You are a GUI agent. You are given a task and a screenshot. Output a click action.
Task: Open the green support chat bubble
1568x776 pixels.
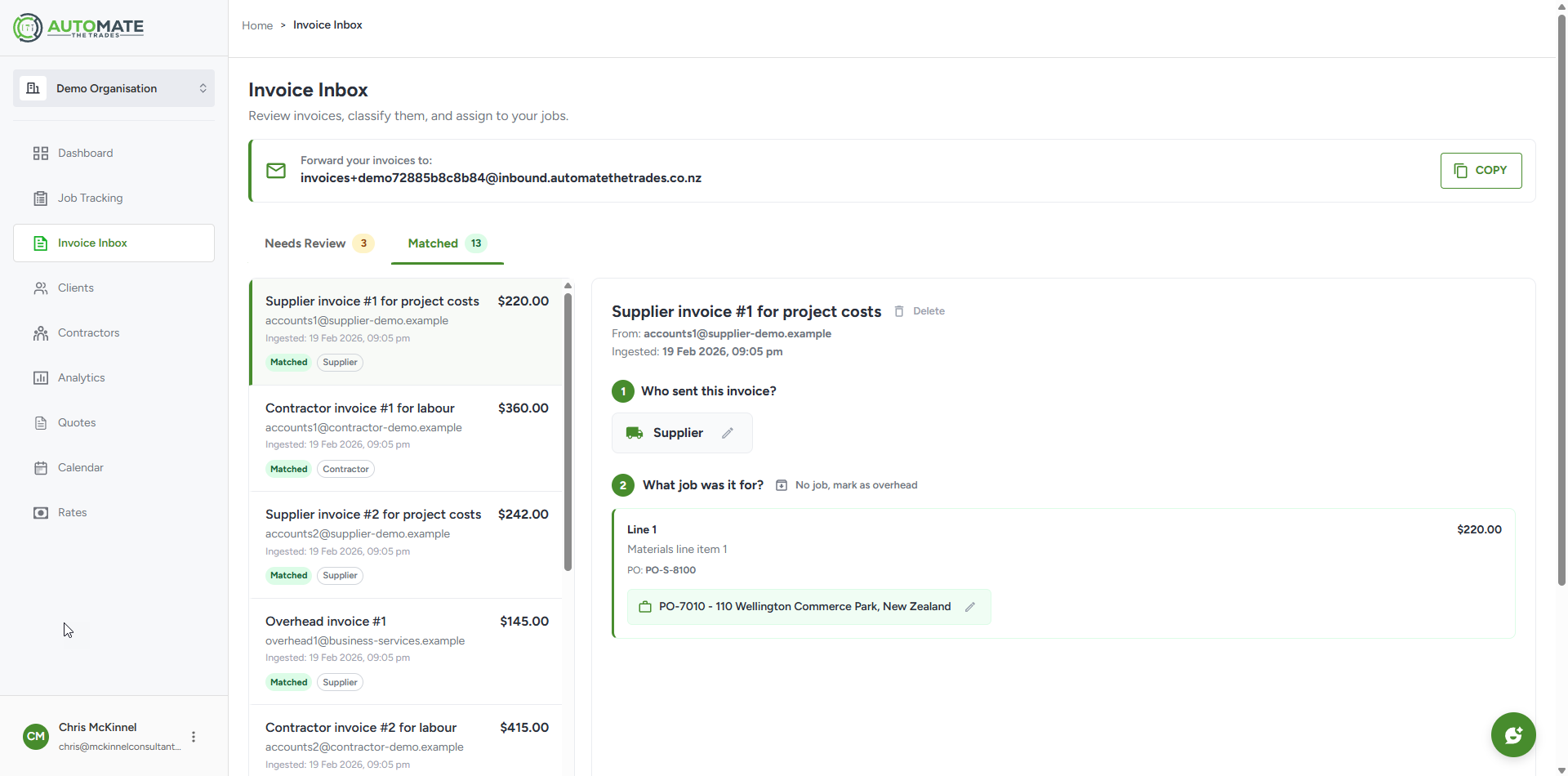click(1512, 734)
